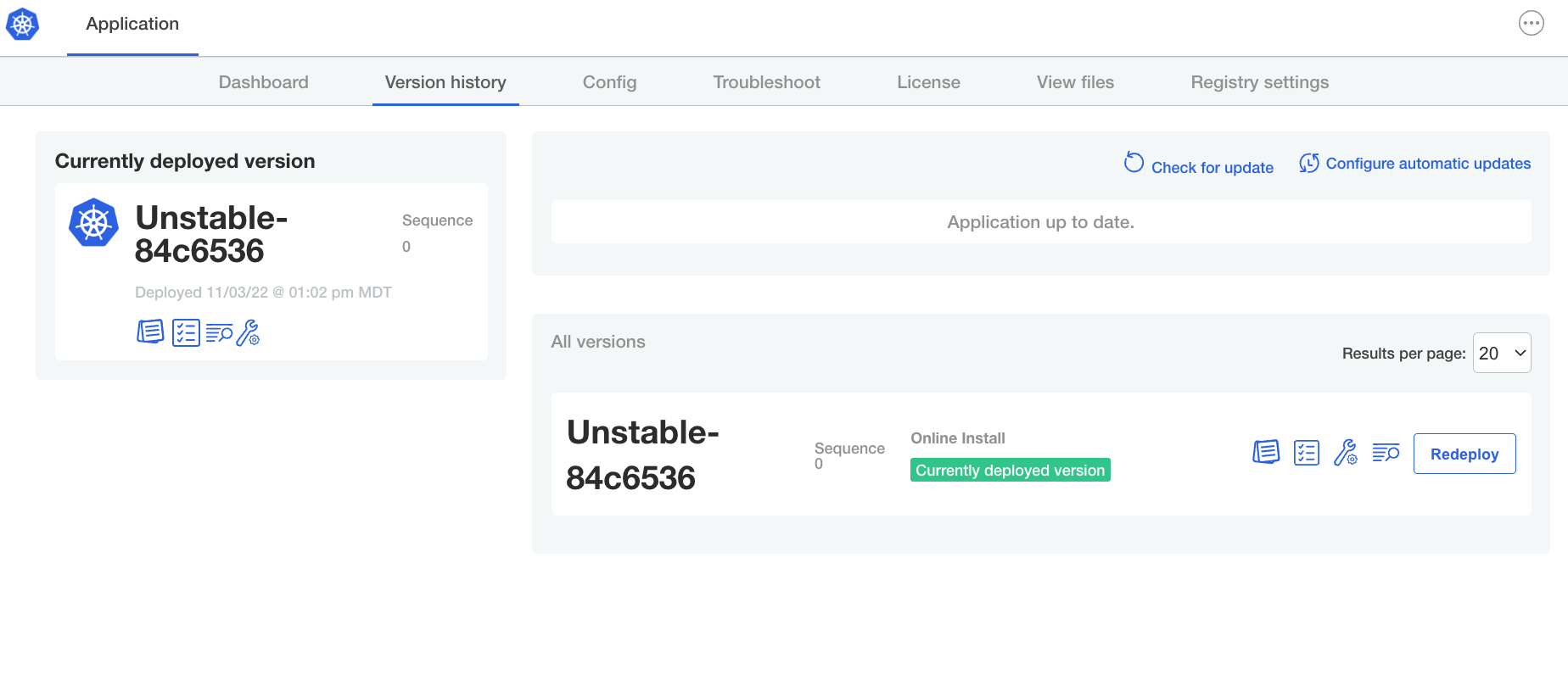Open preflight checks in Currently deployed version card

pyautogui.click(x=186, y=332)
